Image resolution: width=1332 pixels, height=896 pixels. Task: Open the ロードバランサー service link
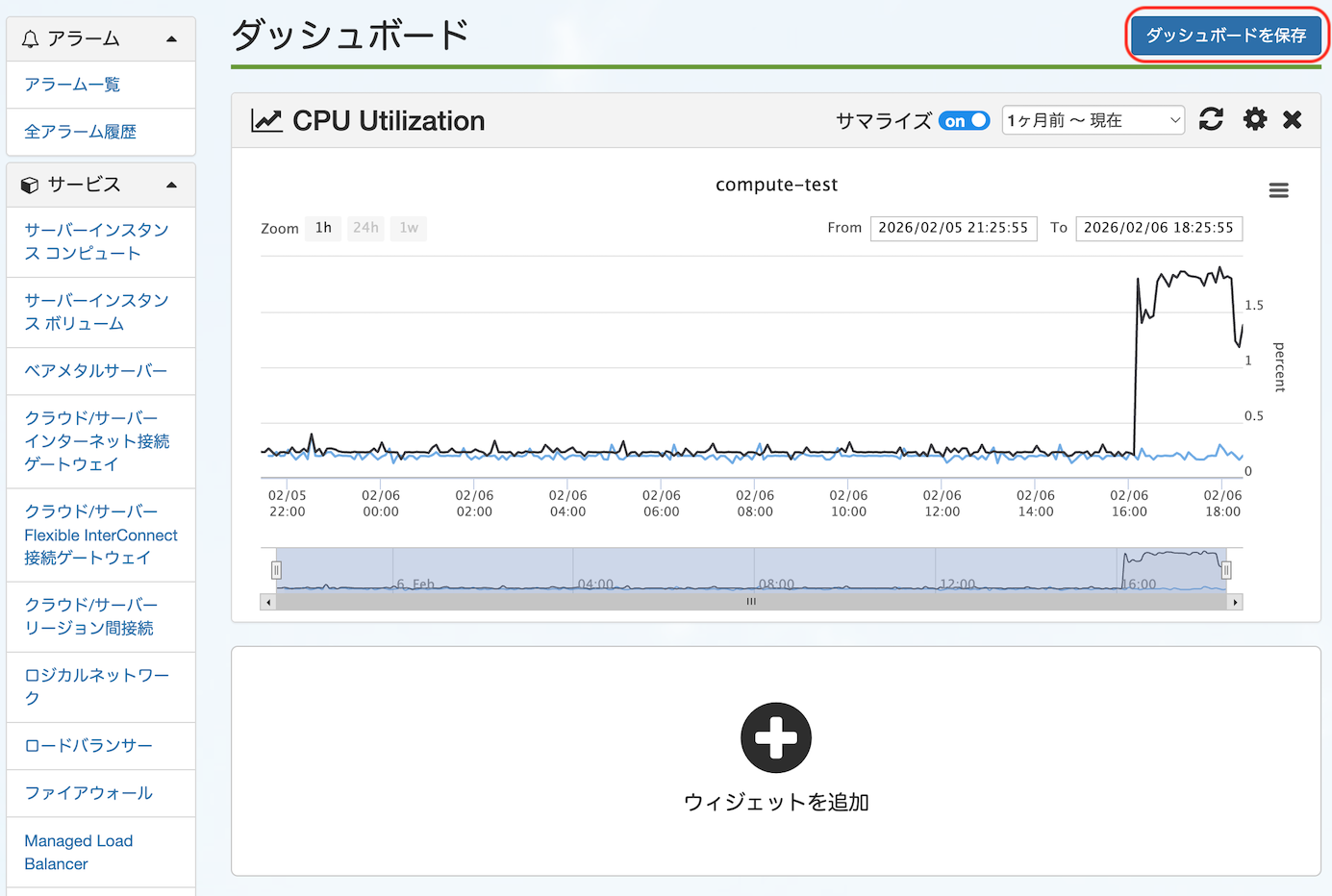click(88, 746)
